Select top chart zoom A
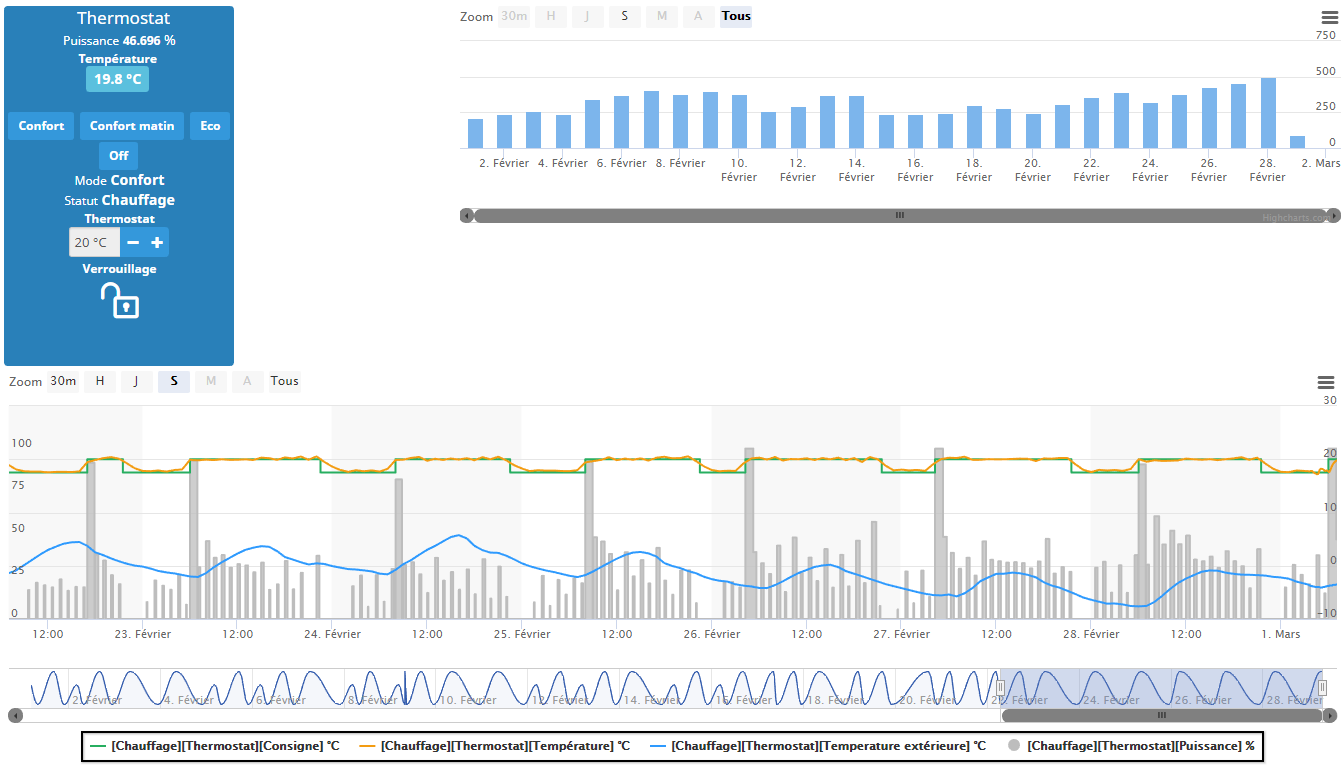This screenshot has width=1341, height=768. tap(699, 16)
